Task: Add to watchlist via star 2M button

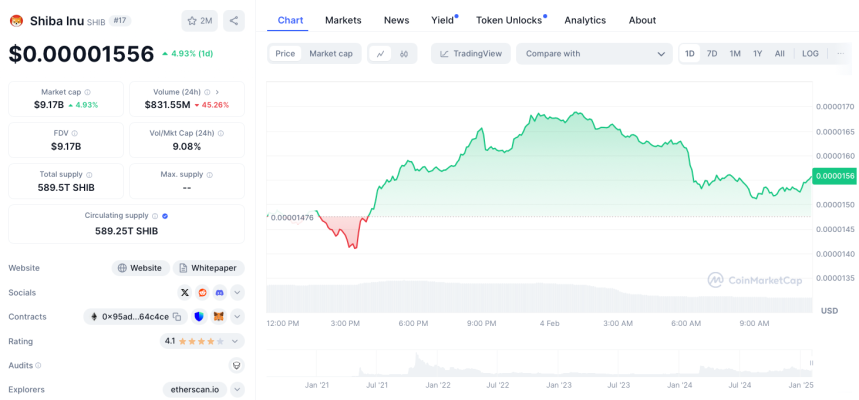Action: (199, 21)
